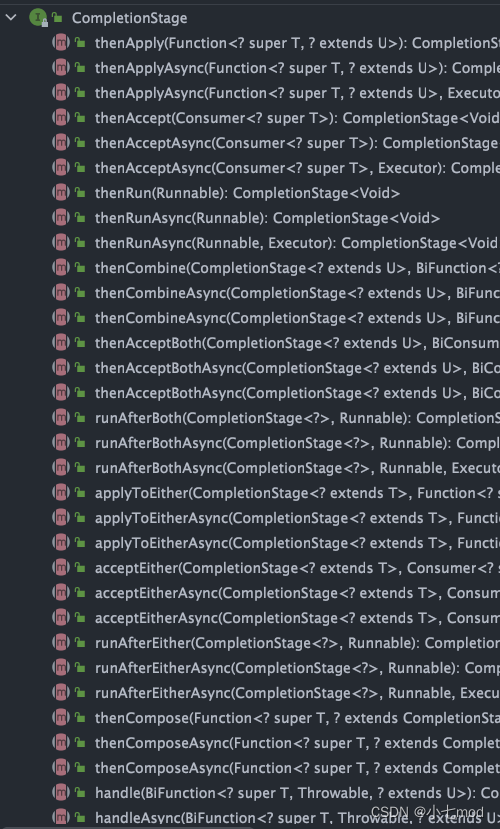Viewport: 500px width, 829px height.
Task: Click method icon next to thenCompose
Action: pyautogui.click(x=61, y=718)
